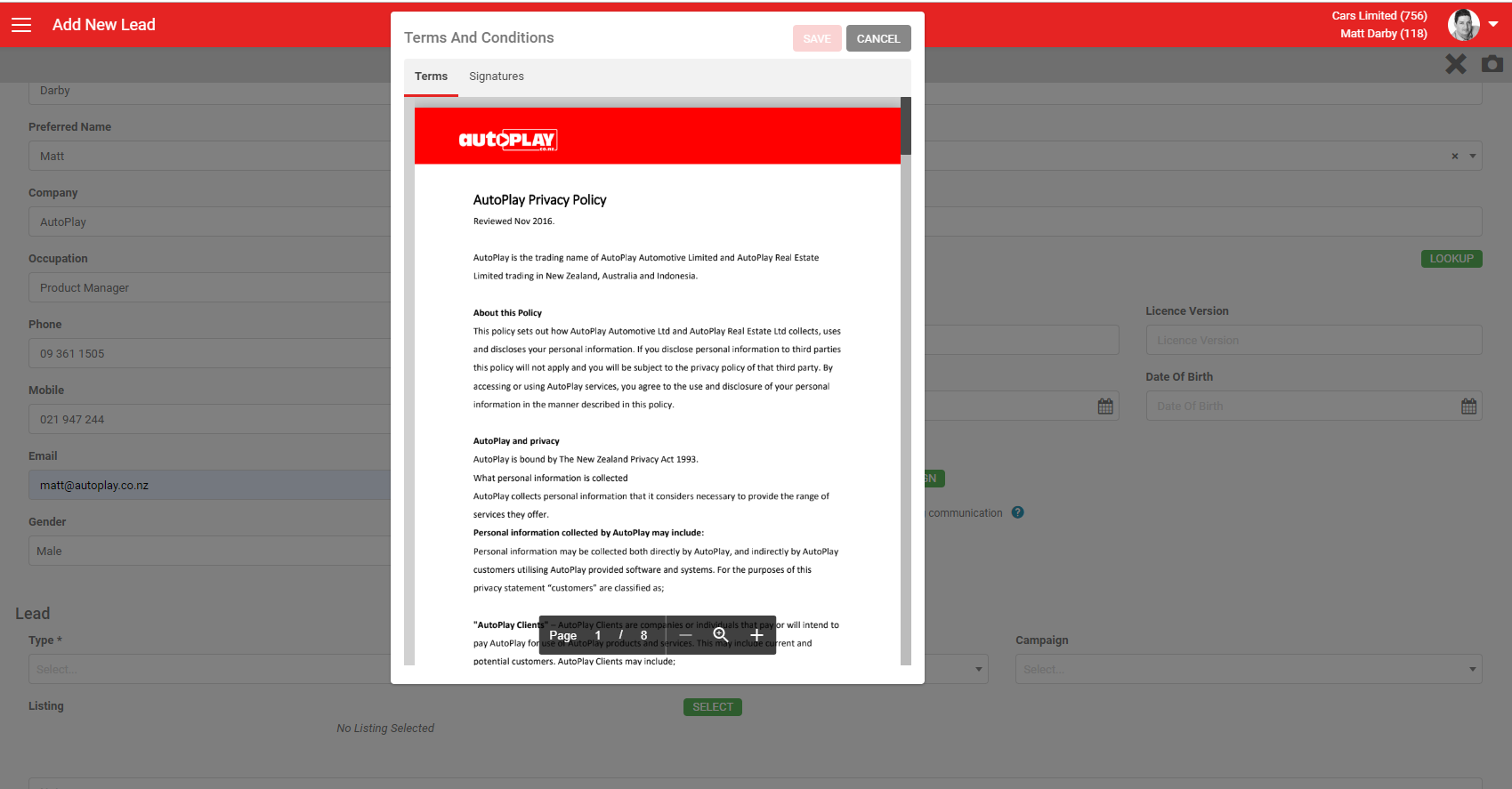The height and width of the screenshot is (789, 1512).
Task: Show the communication help tooltip icon
Action: (x=1018, y=512)
